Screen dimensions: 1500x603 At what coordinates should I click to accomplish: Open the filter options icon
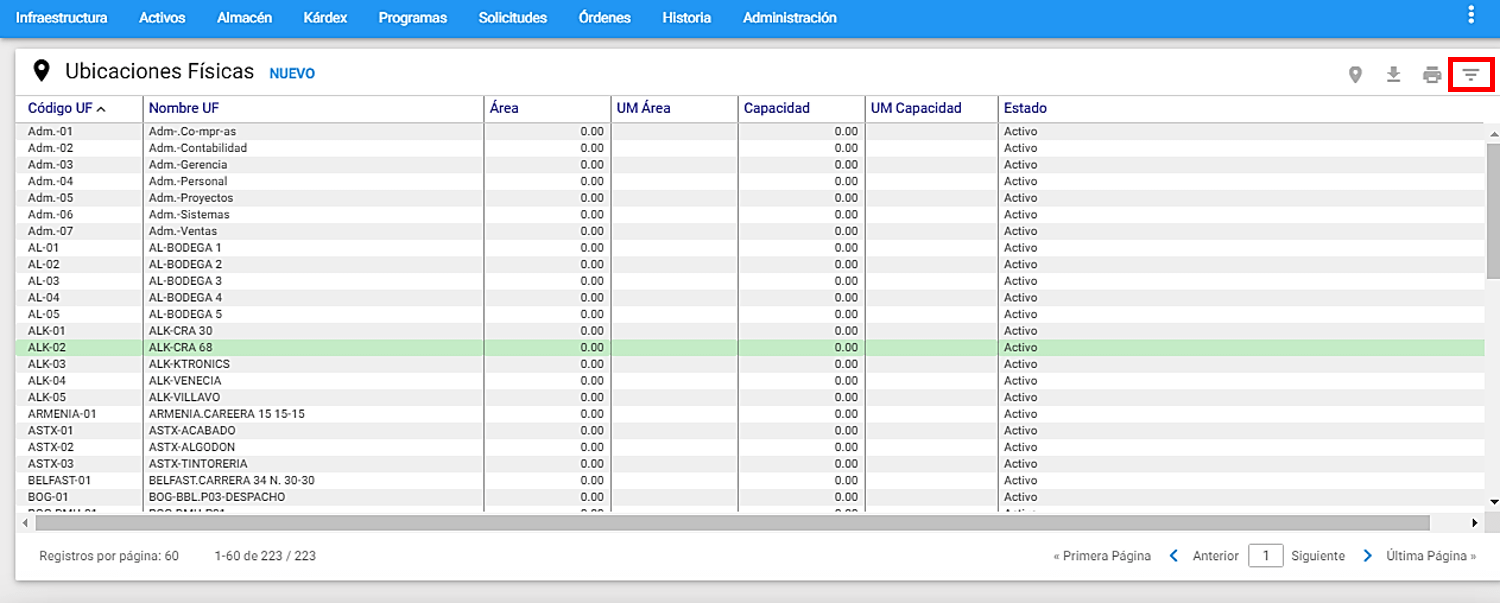click(1471, 74)
